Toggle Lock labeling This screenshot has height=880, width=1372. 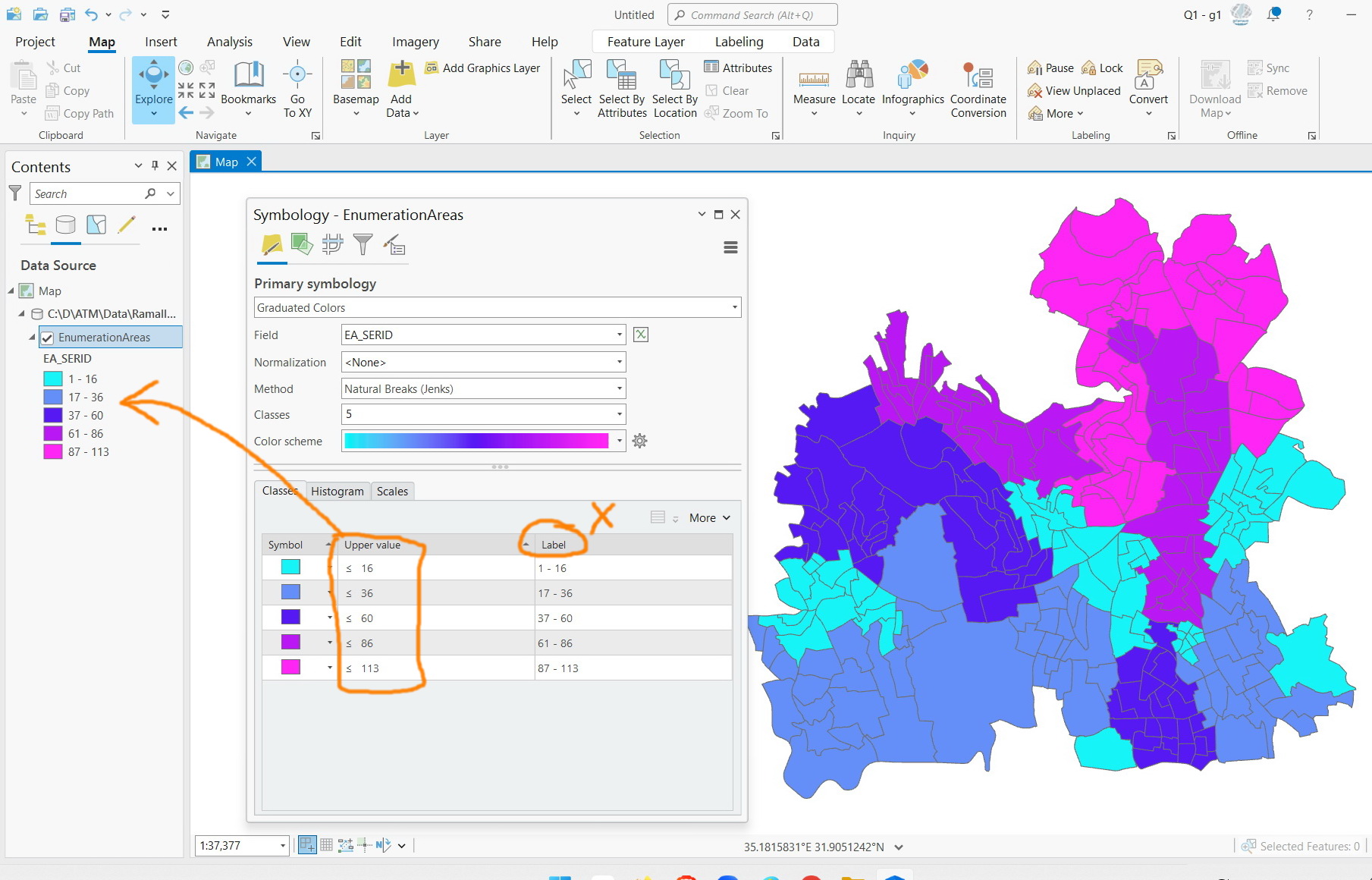(x=1101, y=68)
